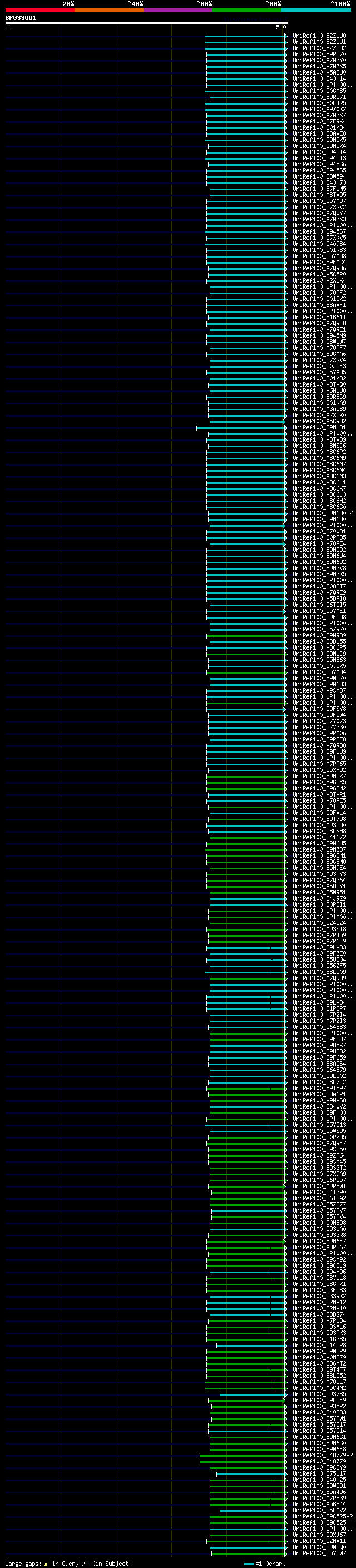The image size is (356, 1568).
Task: Open hit UniRef100_B2ZUU1
Action: [x=319, y=42]
